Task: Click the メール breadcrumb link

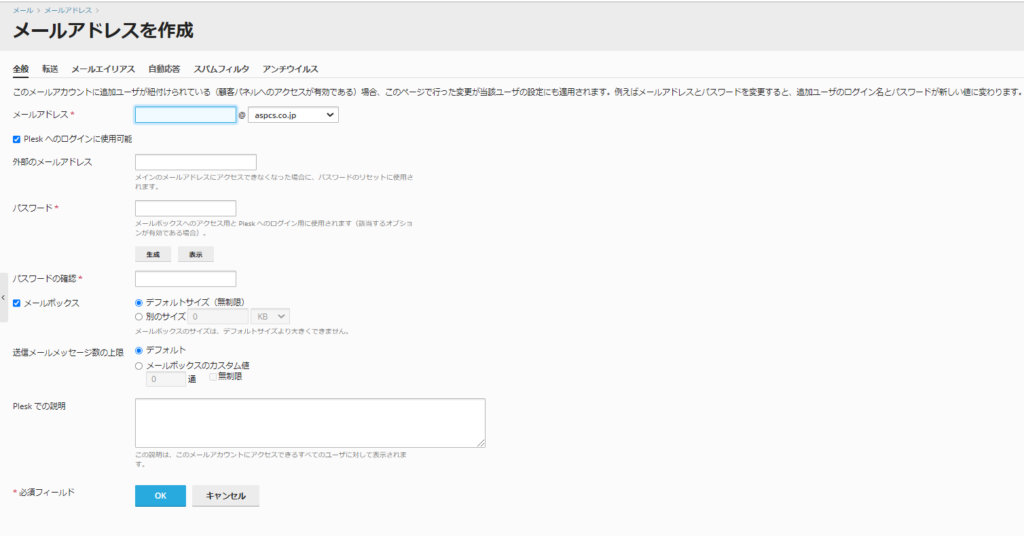Action: pos(22,9)
